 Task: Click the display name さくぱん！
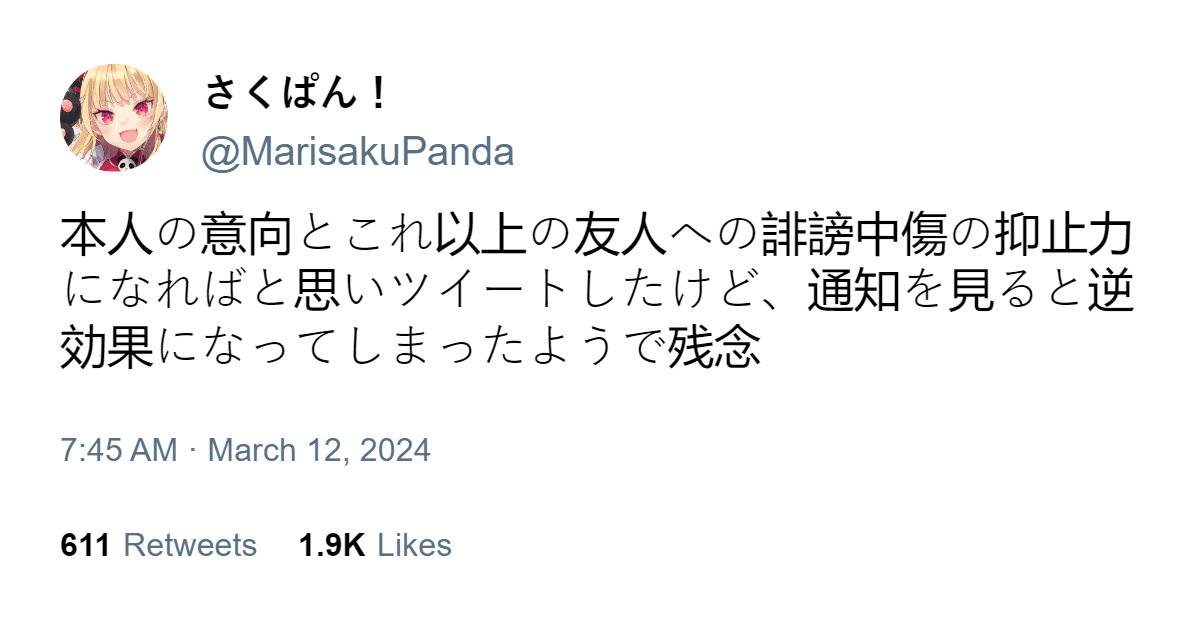tap(297, 94)
